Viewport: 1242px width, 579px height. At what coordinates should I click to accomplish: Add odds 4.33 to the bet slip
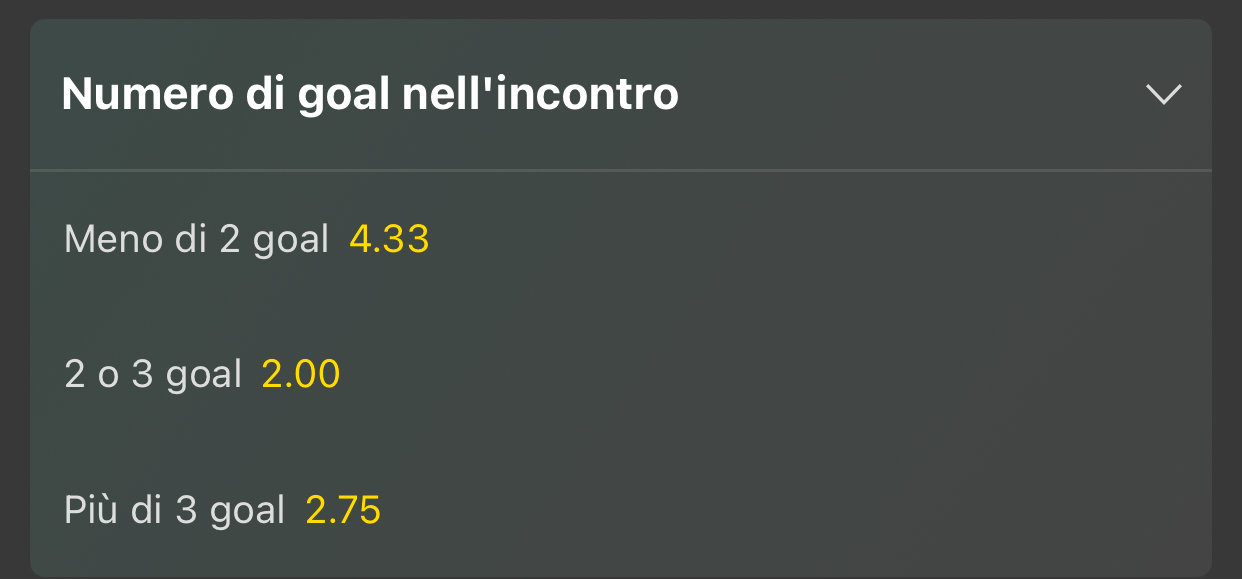389,240
